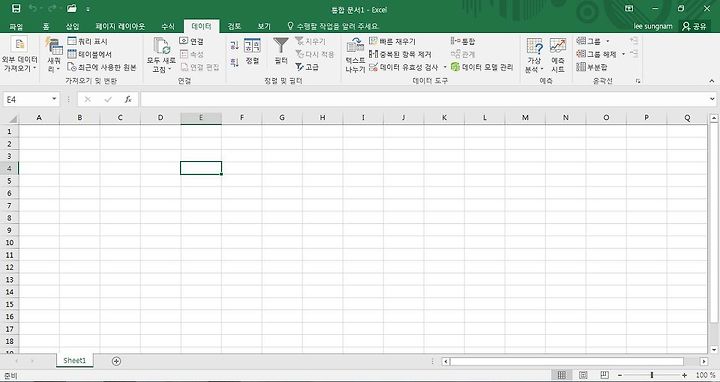
Task: Select row 10 header
Action: [x=9, y=242]
